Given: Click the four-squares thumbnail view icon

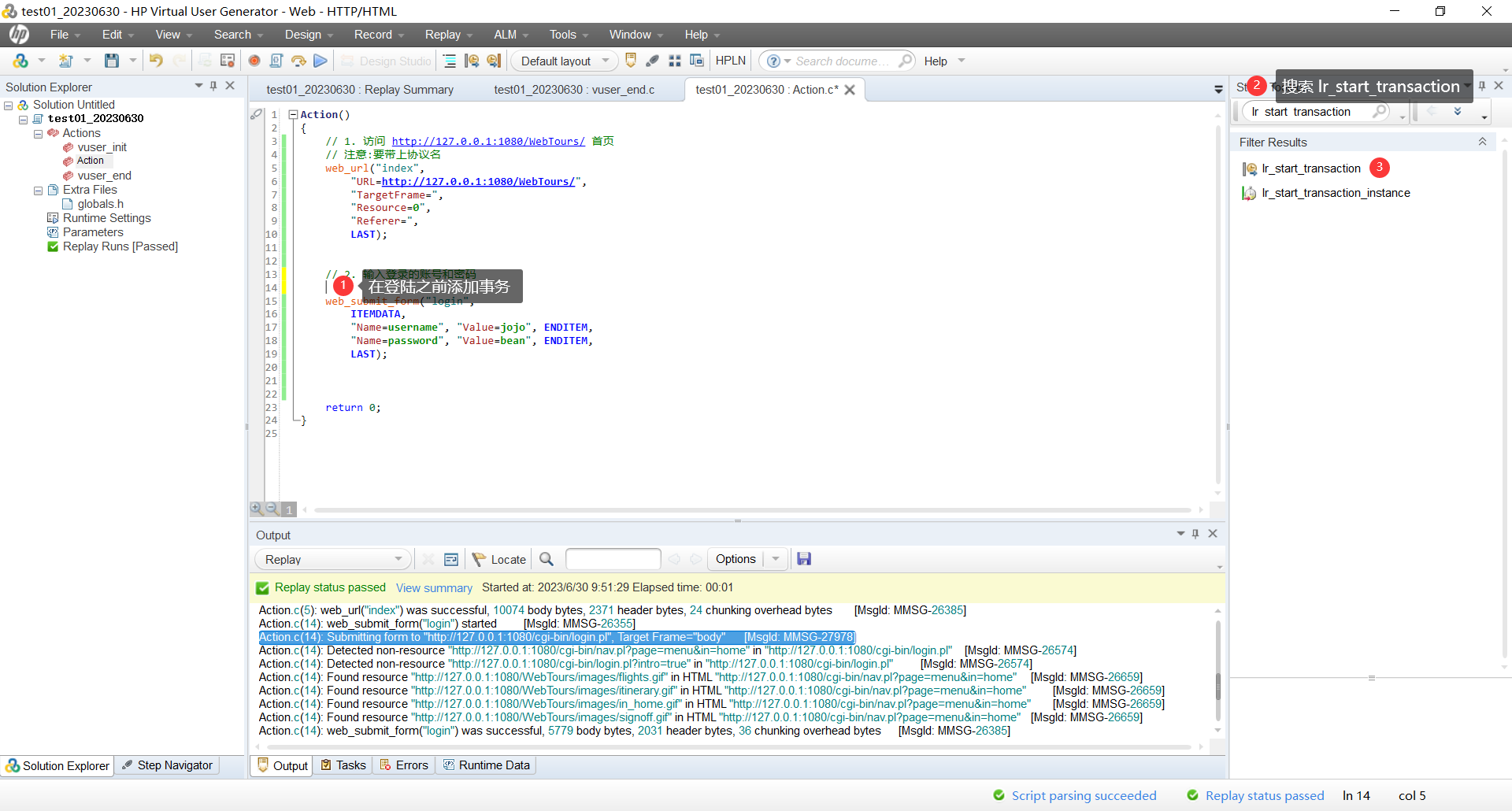Looking at the screenshot, I should pyautogui.click(x=675, y=61).
